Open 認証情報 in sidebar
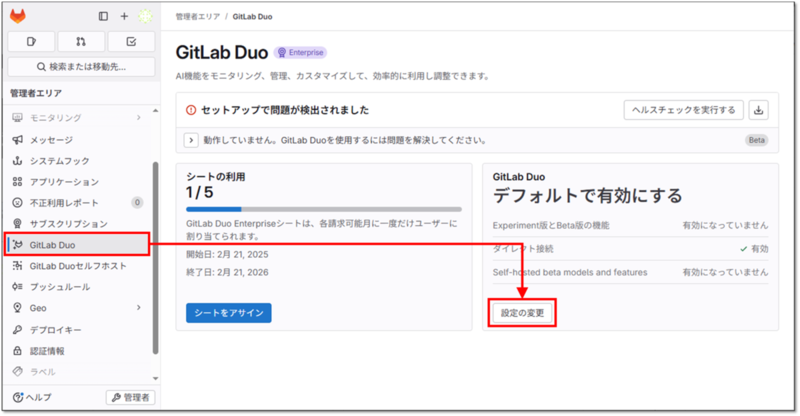The height and width of the screenshot is (416, 800). point(77,351)
